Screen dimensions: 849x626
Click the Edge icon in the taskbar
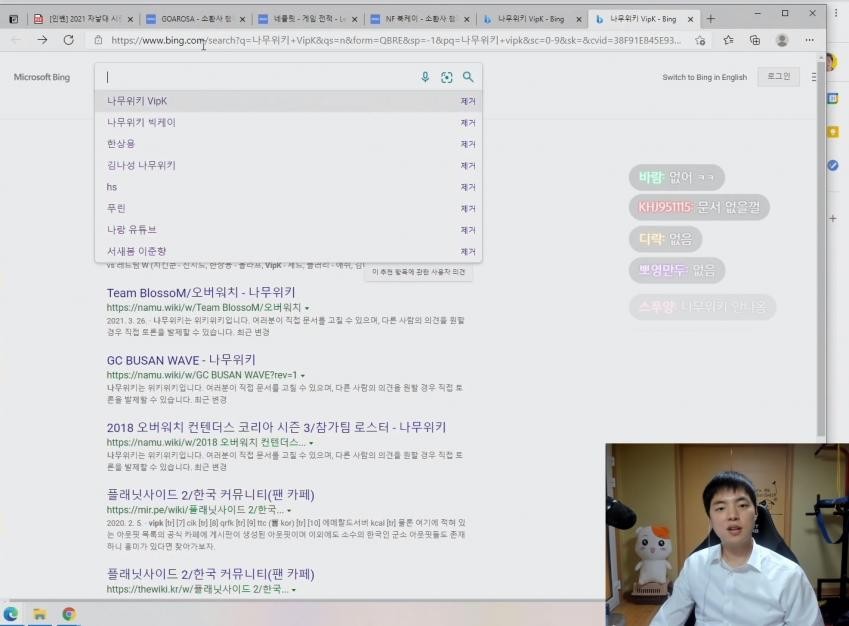pos(11,614)
